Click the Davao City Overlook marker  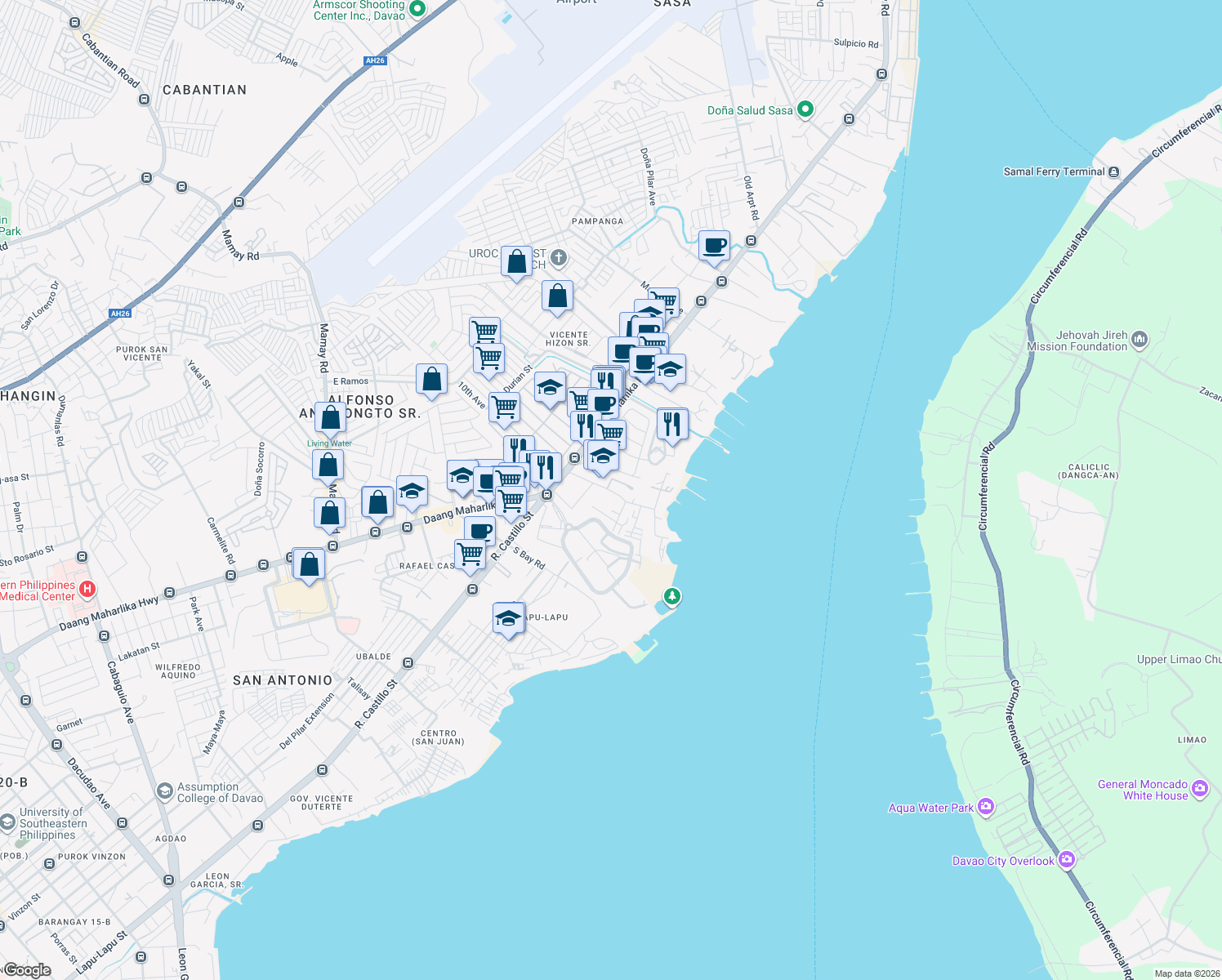1067,859
